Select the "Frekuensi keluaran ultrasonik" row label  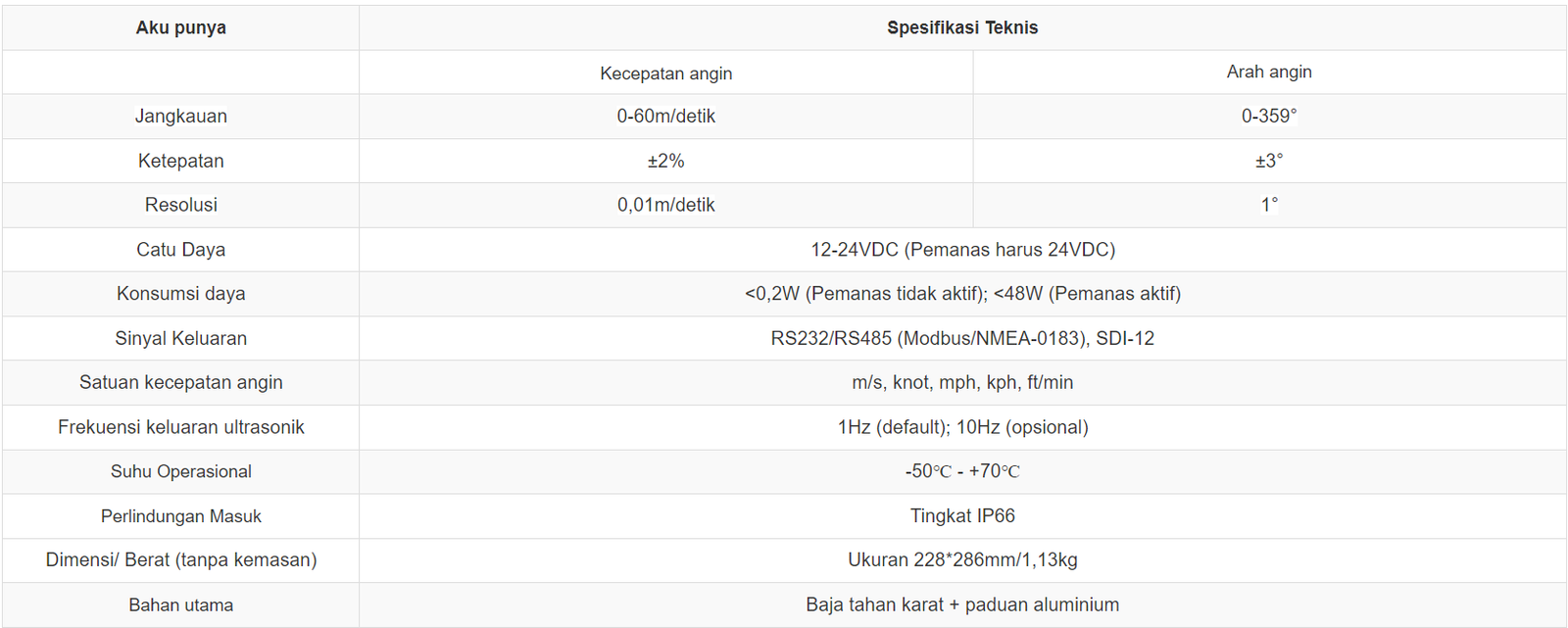pos(180,427)
